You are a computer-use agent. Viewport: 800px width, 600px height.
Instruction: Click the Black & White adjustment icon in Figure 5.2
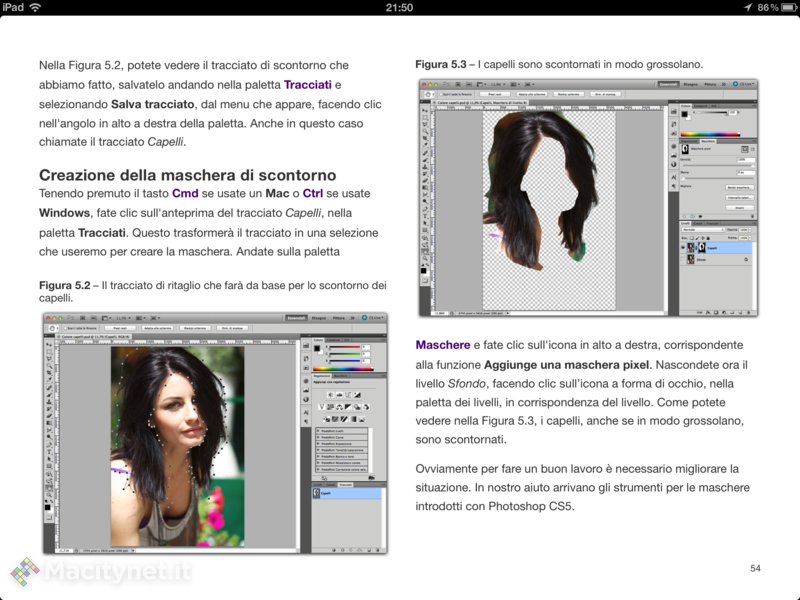click(x=348, y=407)
